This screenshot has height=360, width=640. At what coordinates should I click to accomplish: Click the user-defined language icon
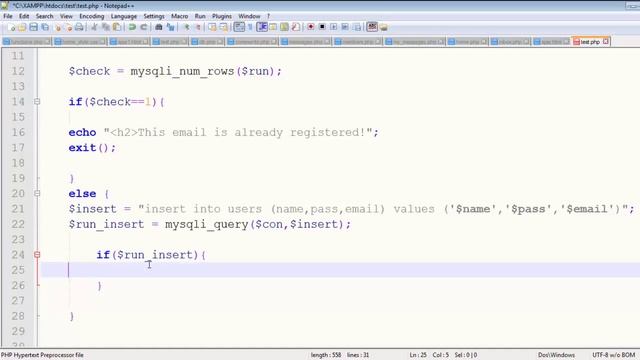(273, 27)
